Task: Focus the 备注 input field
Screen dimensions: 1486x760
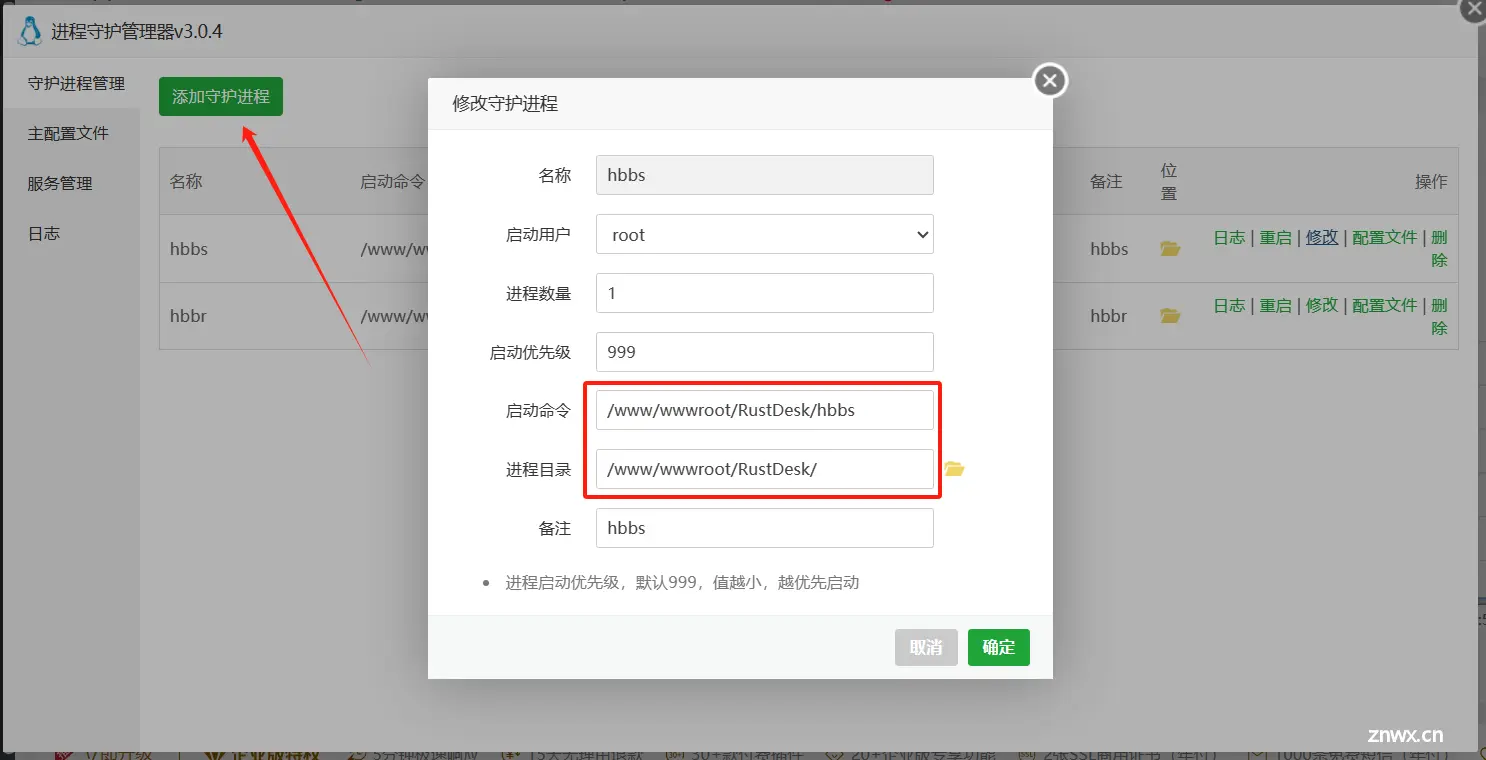Action: (x=765, y=528)
